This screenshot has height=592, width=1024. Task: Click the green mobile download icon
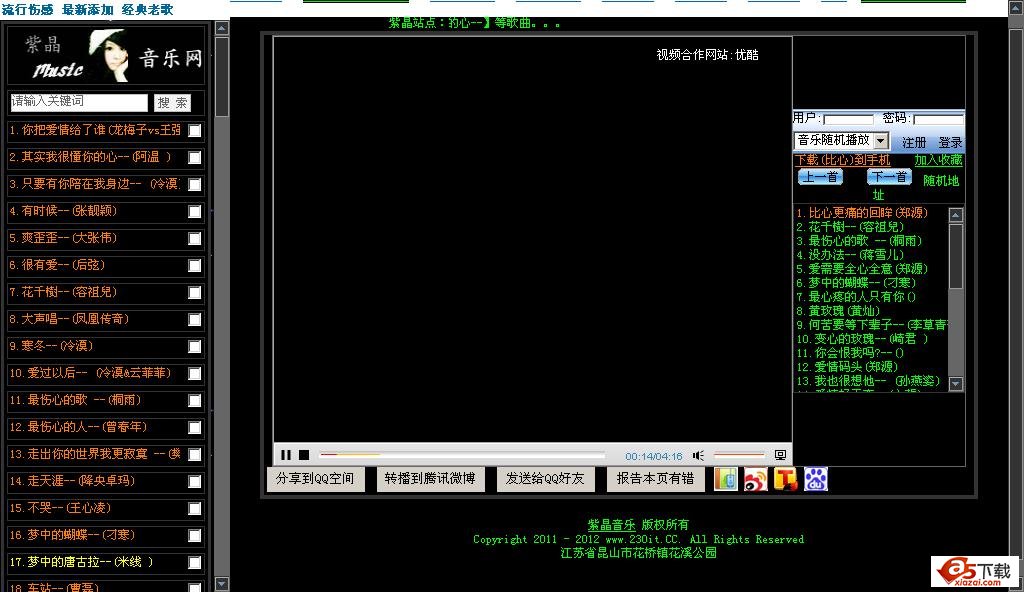pos(724,479)
